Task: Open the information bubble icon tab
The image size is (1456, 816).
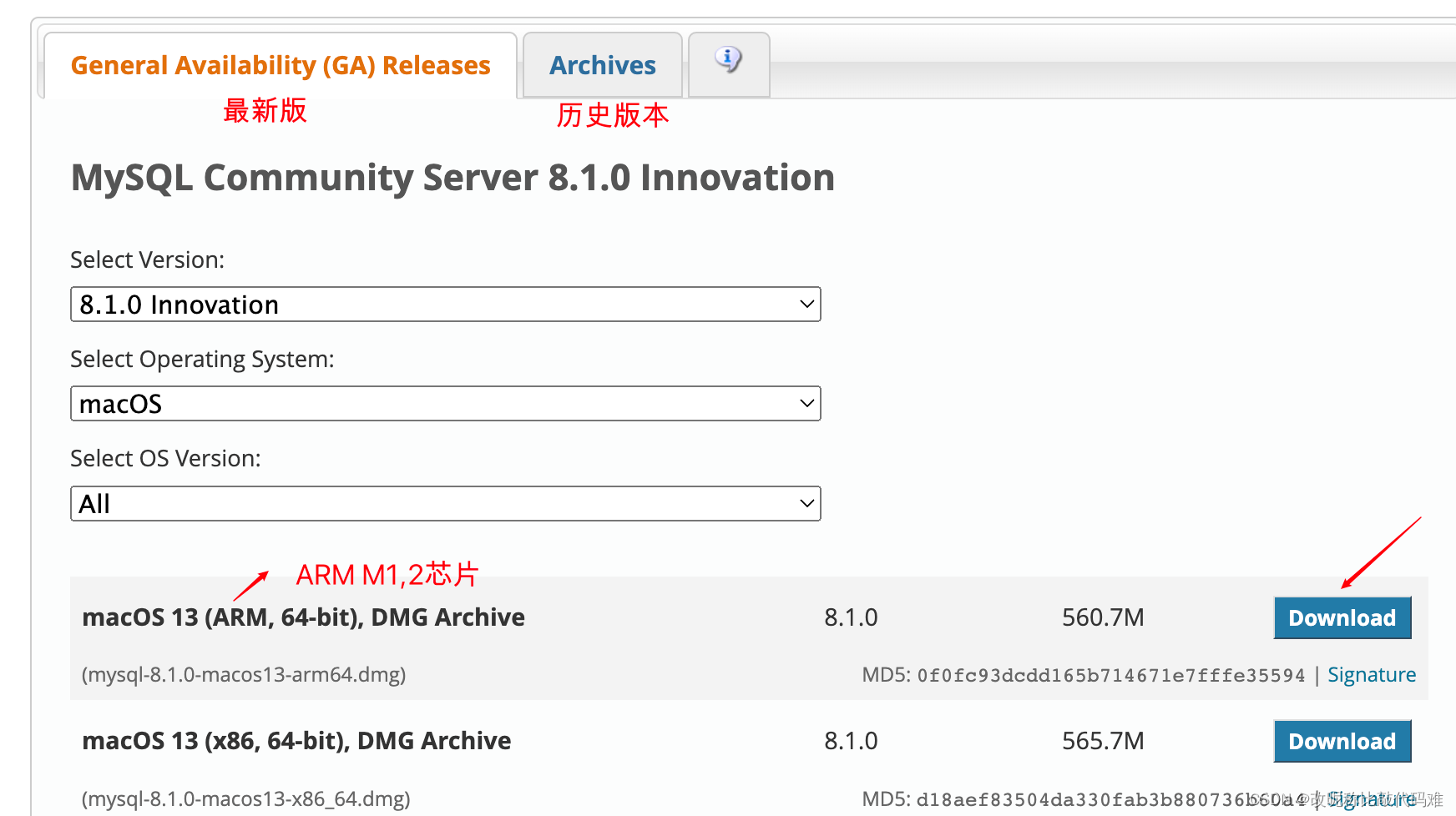Action: pyautogui.click(x=729, y=63)
